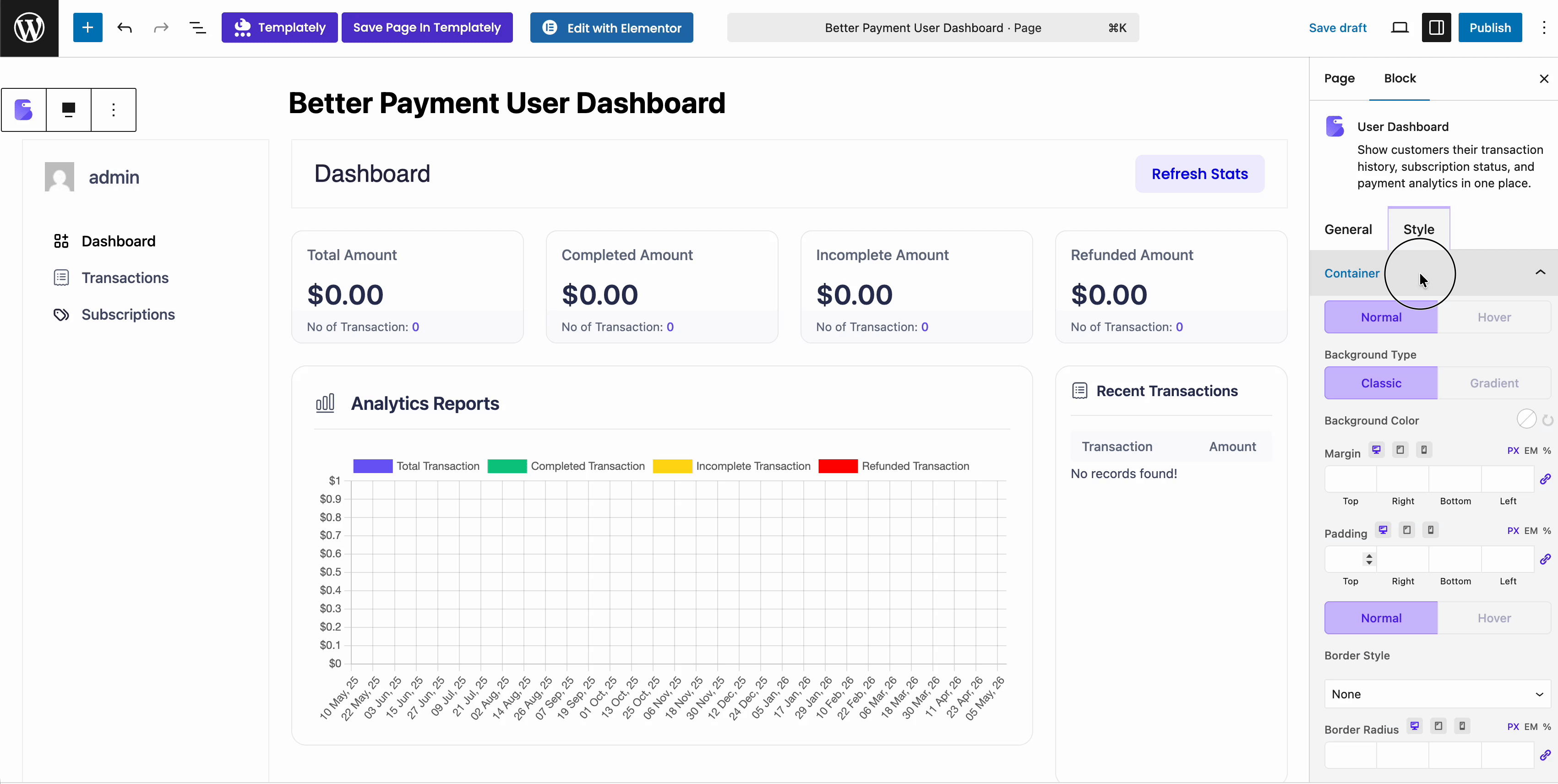Select desktop device for Padding
The image size is (1558, 784).
click(1383, 530)
